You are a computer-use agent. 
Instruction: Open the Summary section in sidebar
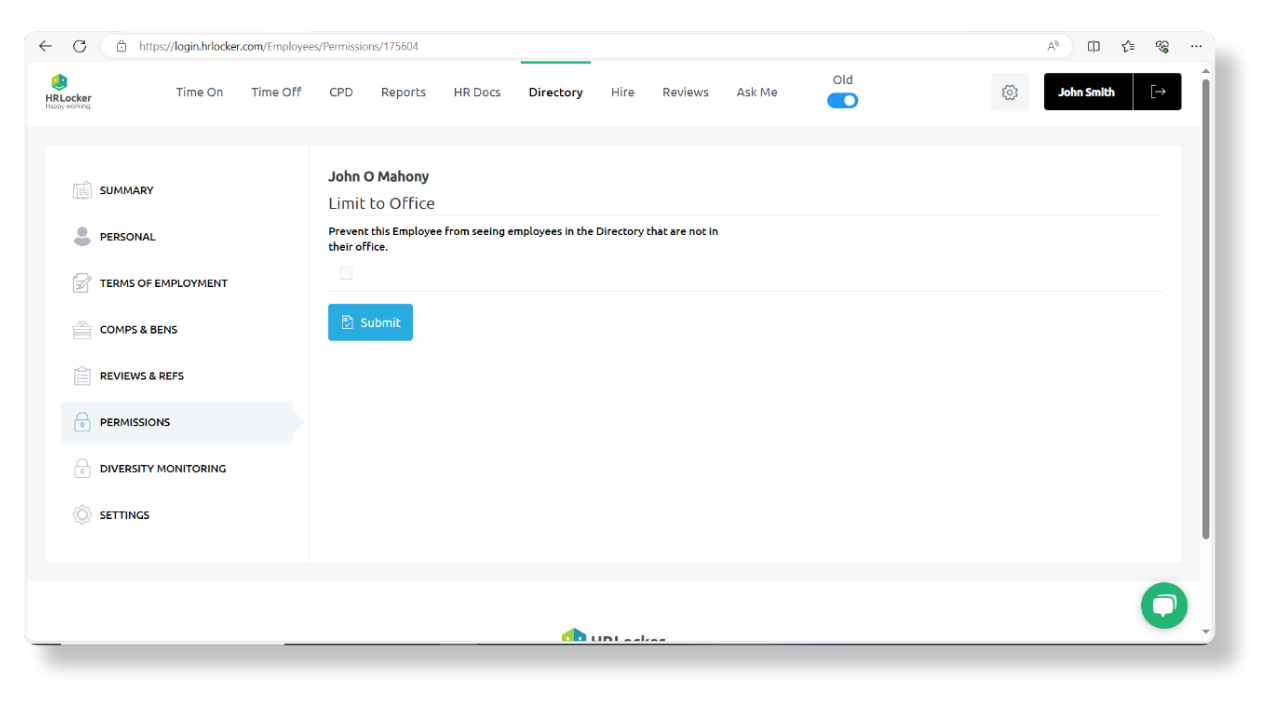(x=126, y=190)
